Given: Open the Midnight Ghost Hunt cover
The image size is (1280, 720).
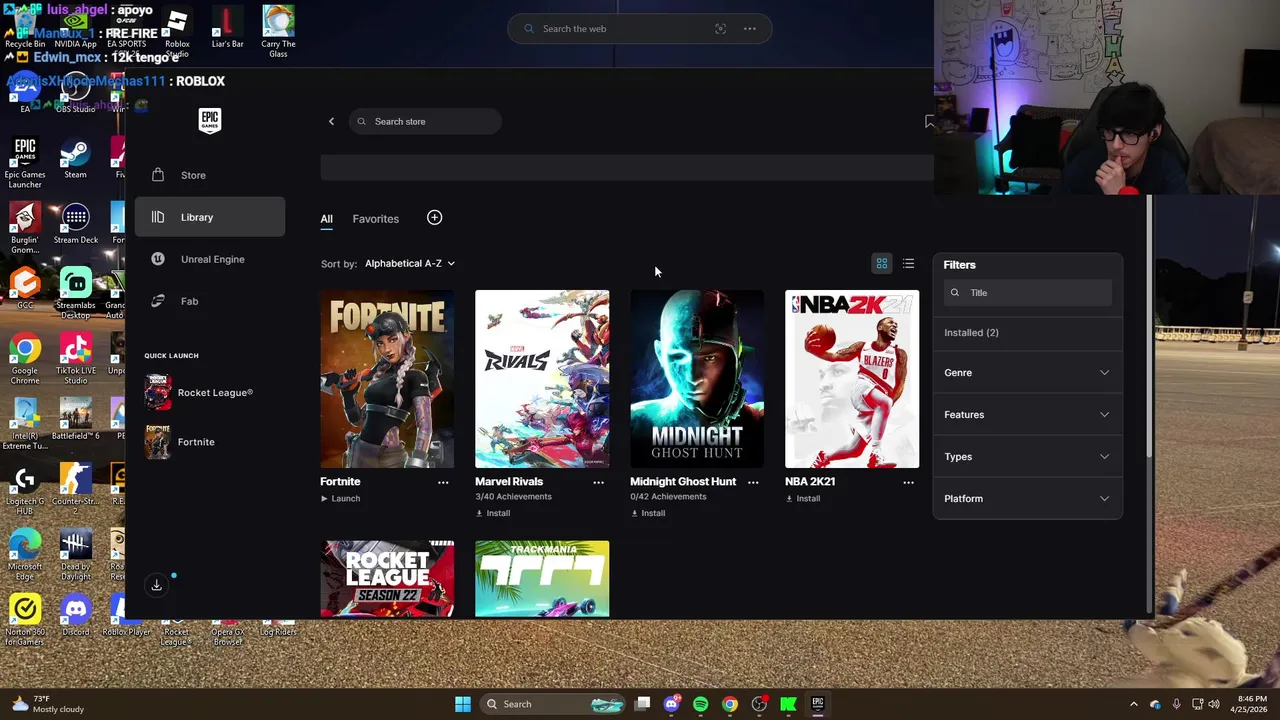Looking at the screenshot, I should [697, 379].
